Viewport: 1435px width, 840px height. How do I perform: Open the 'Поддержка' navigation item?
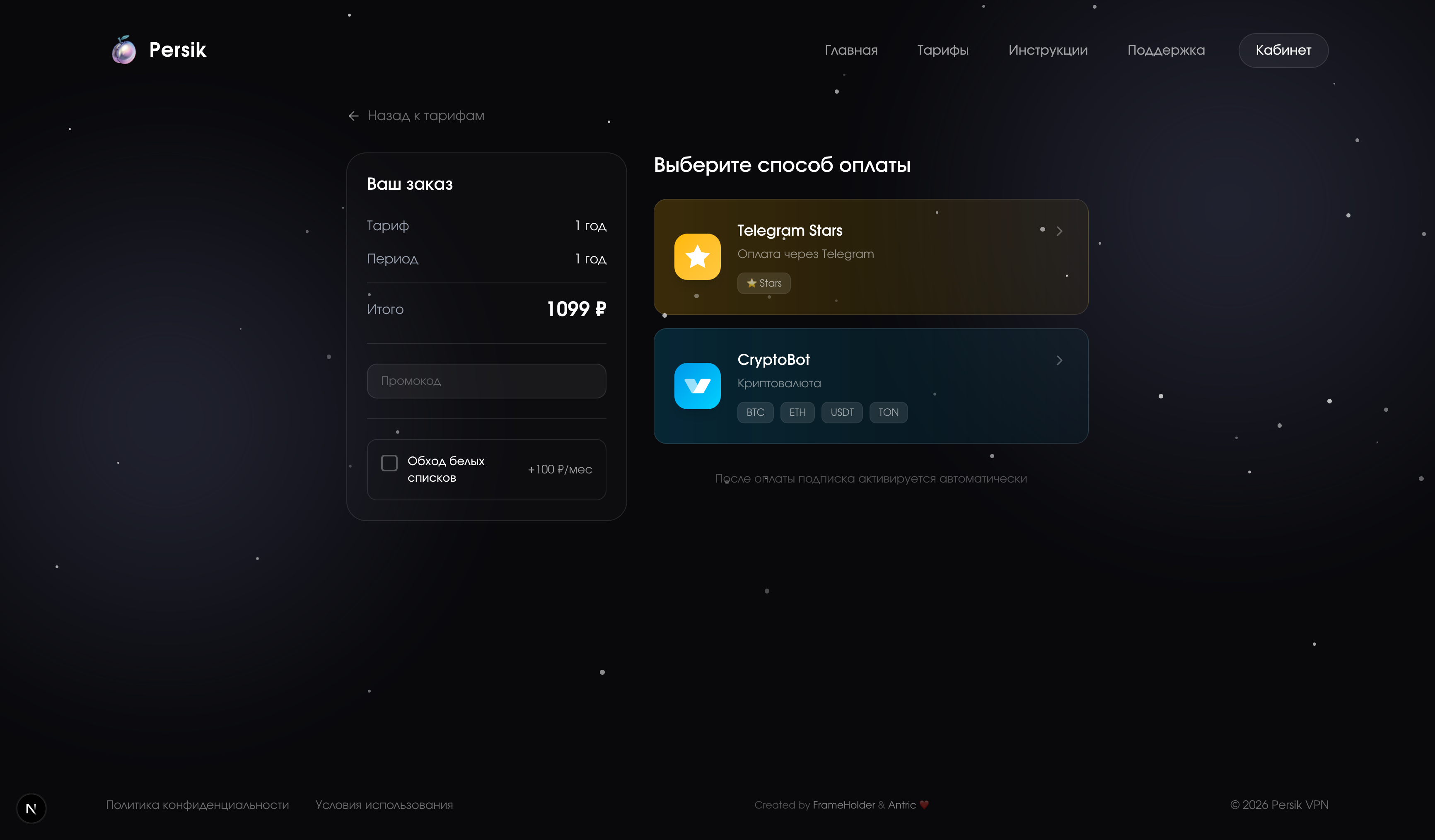tap(1166, 50)
